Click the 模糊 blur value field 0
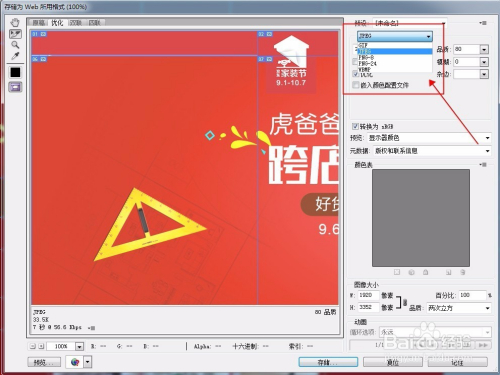 pos(467,62)
